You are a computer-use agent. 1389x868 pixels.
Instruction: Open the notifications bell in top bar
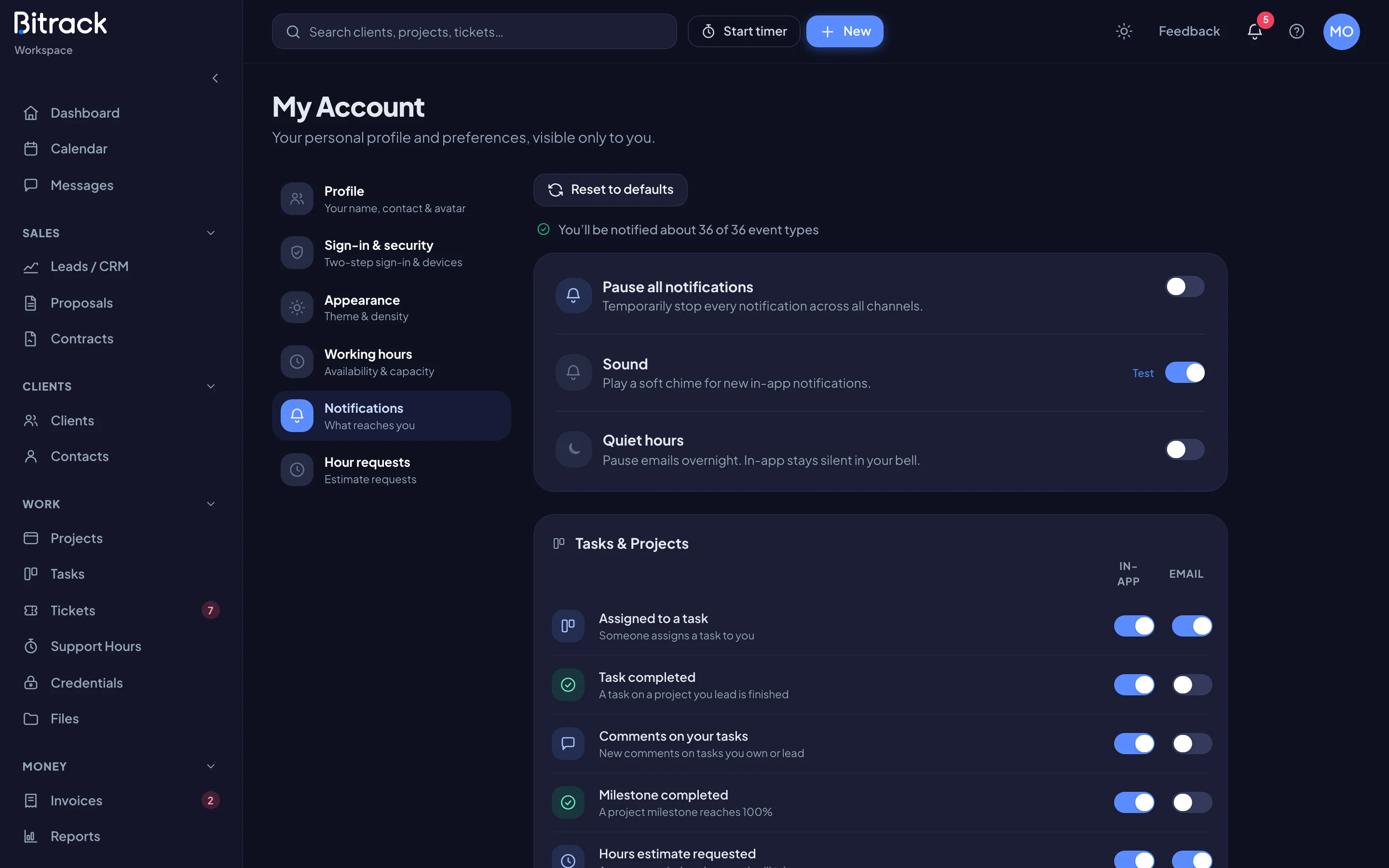click(x=1255, y=31)
